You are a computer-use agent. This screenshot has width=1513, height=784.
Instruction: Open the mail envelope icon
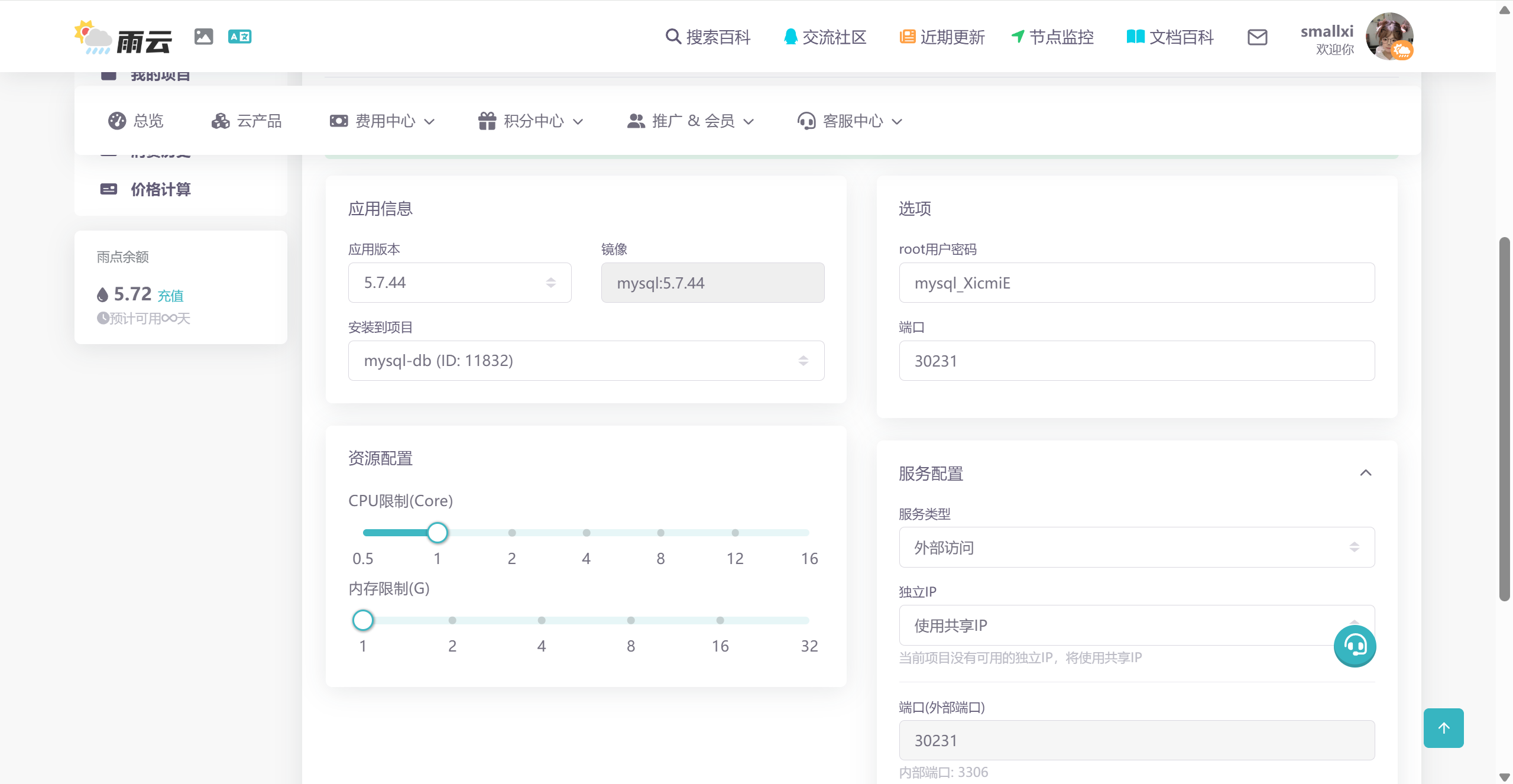pos(1257,37)
